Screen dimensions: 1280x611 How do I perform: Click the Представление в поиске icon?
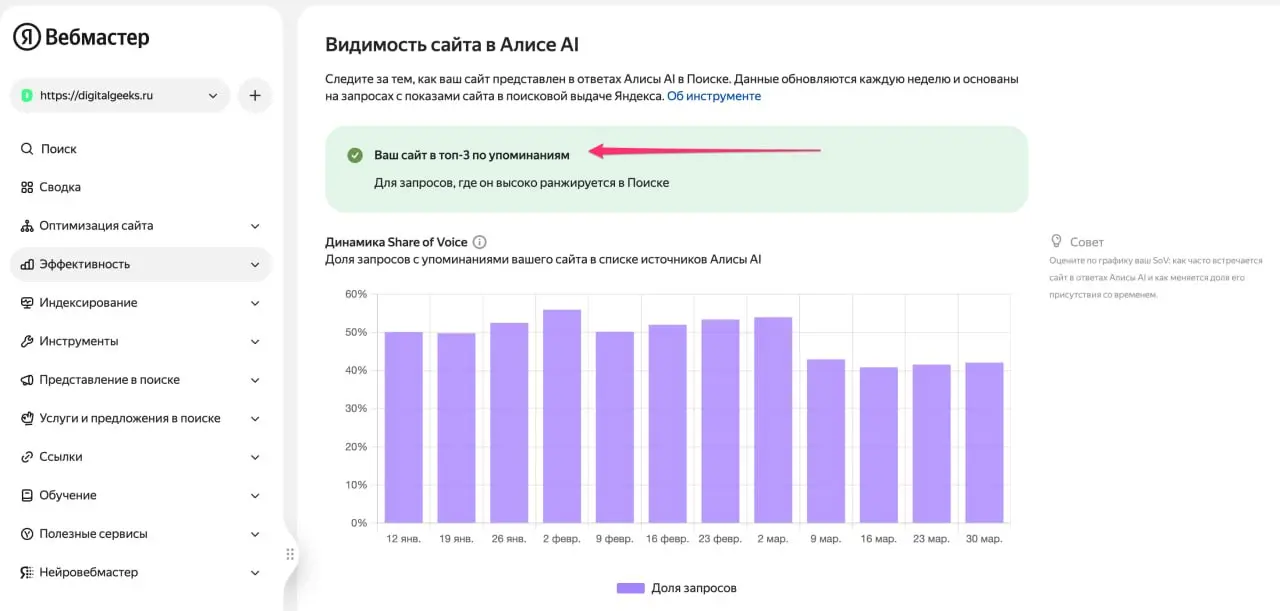pyautogui.click(x=27, y=380)
